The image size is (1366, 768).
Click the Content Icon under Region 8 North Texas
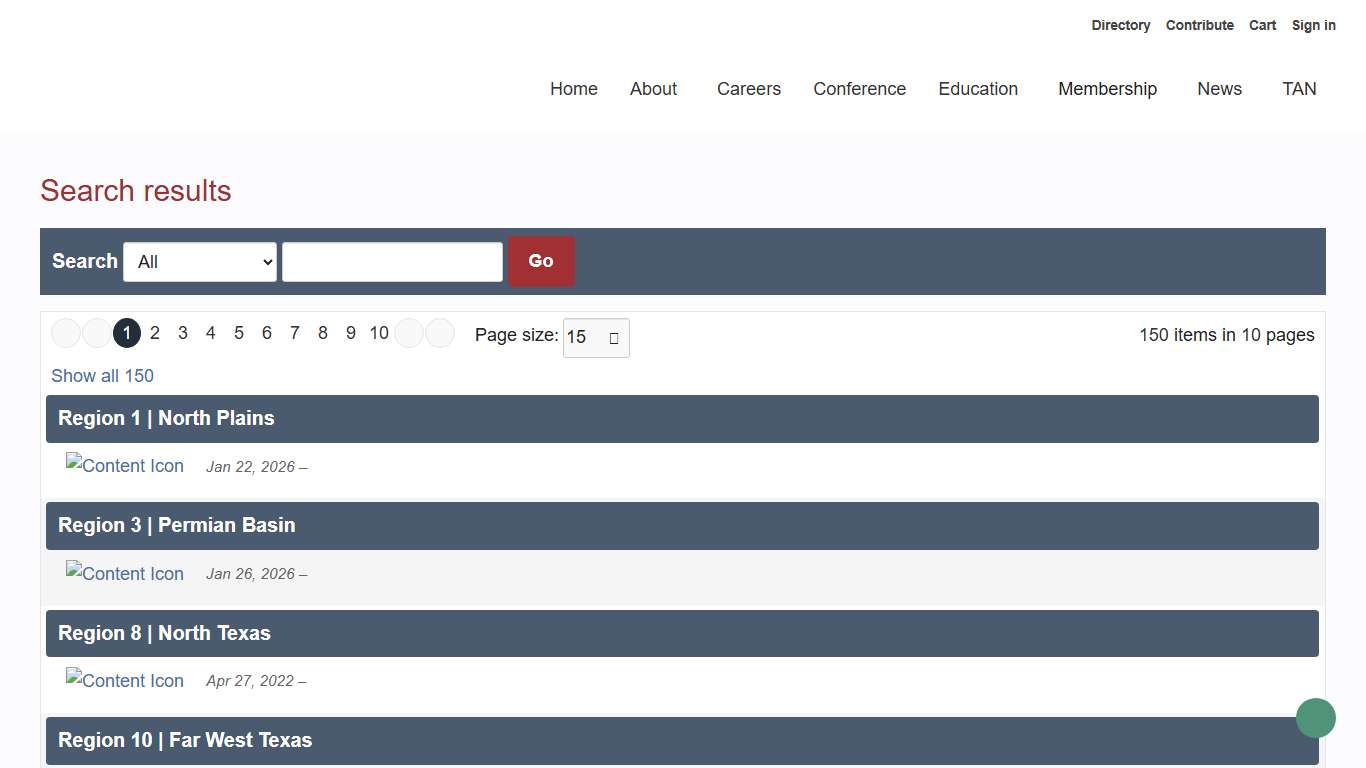click(125, 681)
